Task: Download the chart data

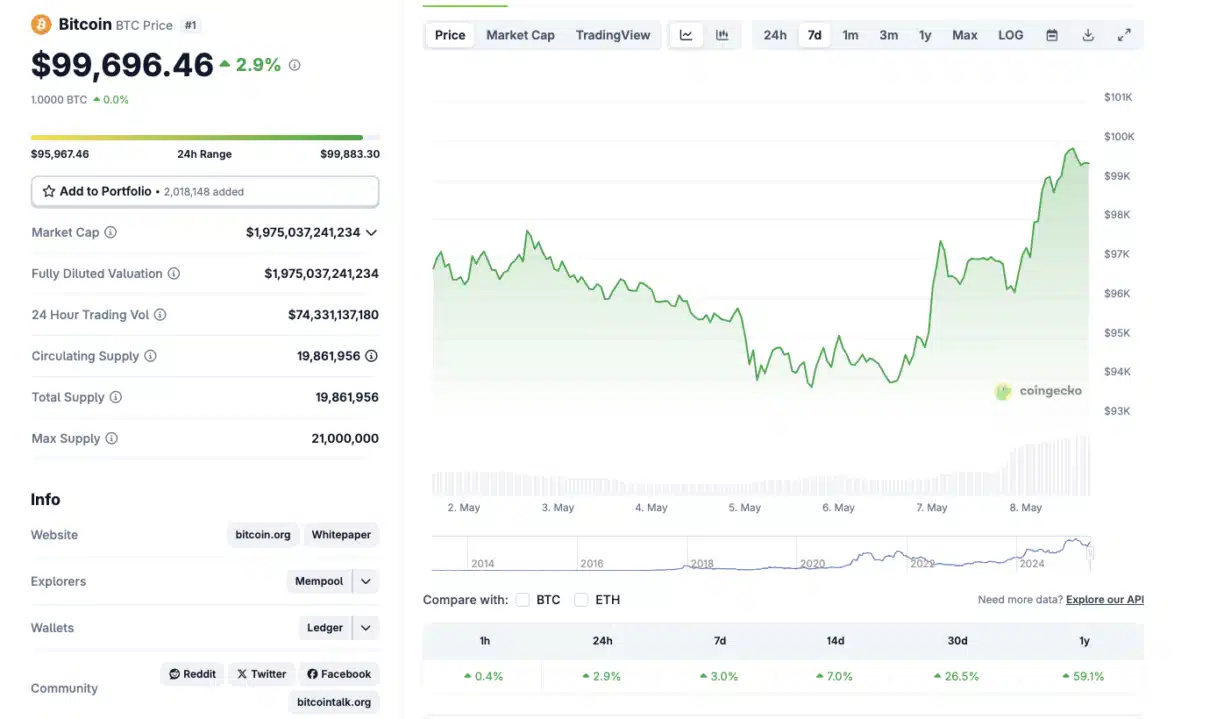Action: pyautogui.click(x=1088, y=34)
